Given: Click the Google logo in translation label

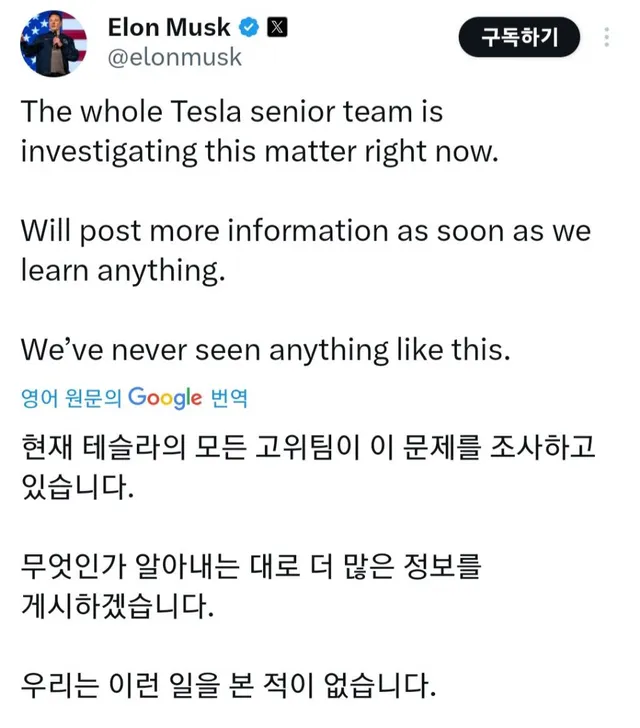Looking at the screenshot, I should click(x=165, y=397).
